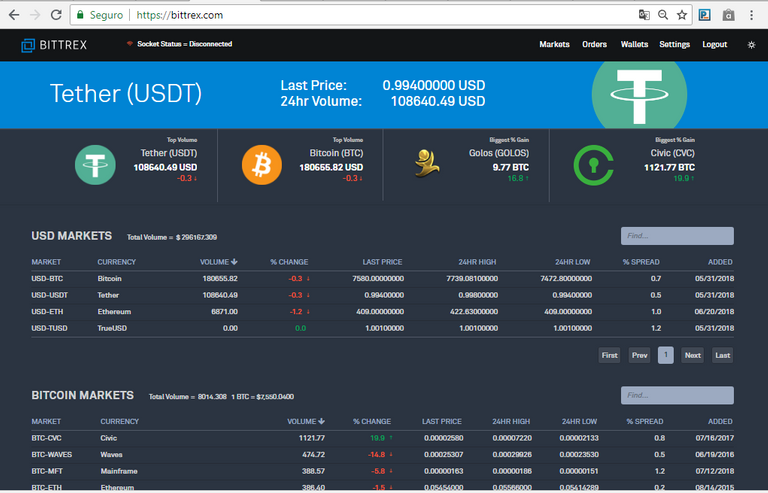Image resolution: width=768 pixels, height=493 pixels.
Task: Click the Bitcoin orange icon
Action: click(x=262, y=164)
